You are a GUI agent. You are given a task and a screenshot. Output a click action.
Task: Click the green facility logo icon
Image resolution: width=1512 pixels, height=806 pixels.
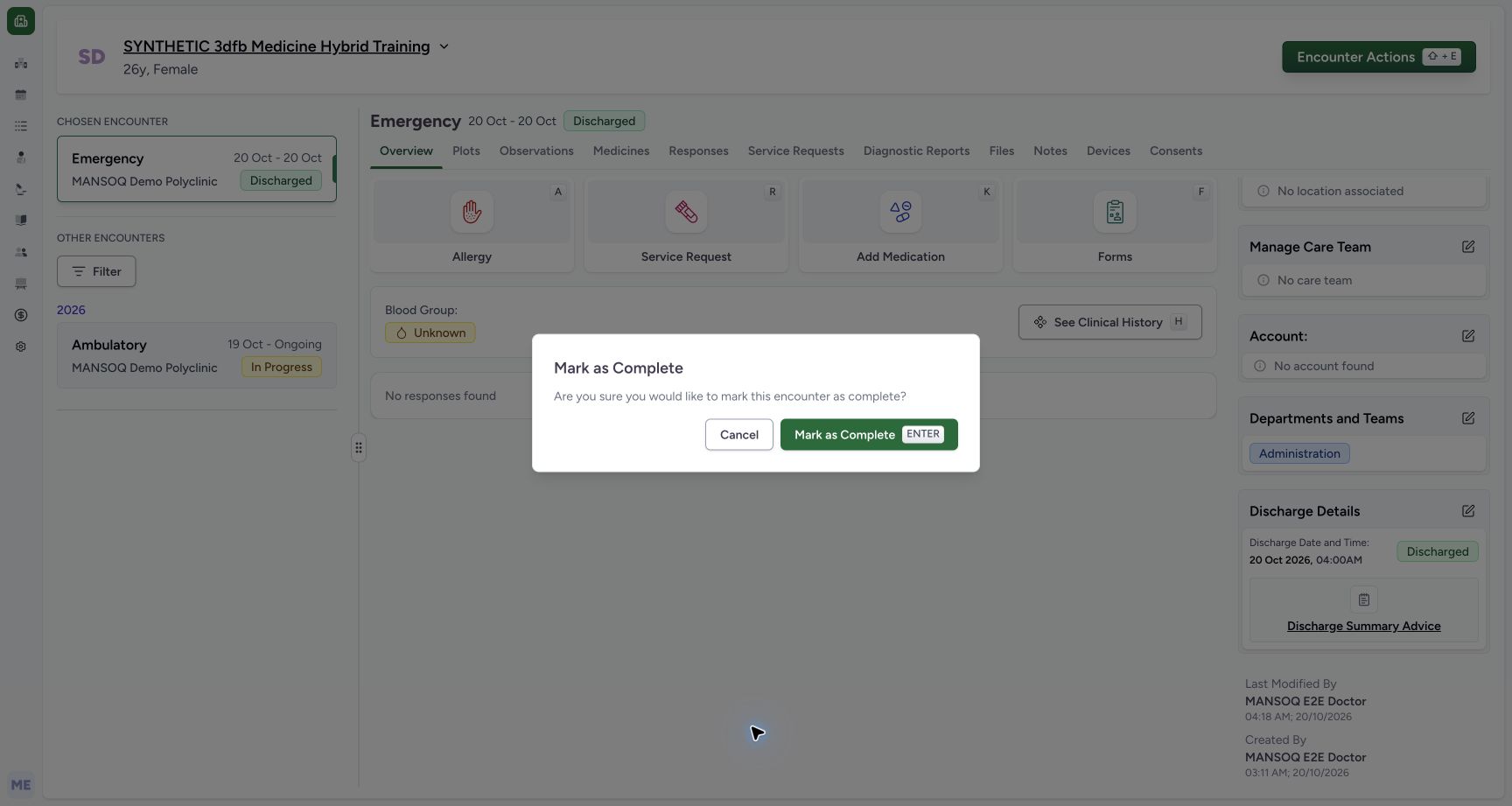point(21,21)
